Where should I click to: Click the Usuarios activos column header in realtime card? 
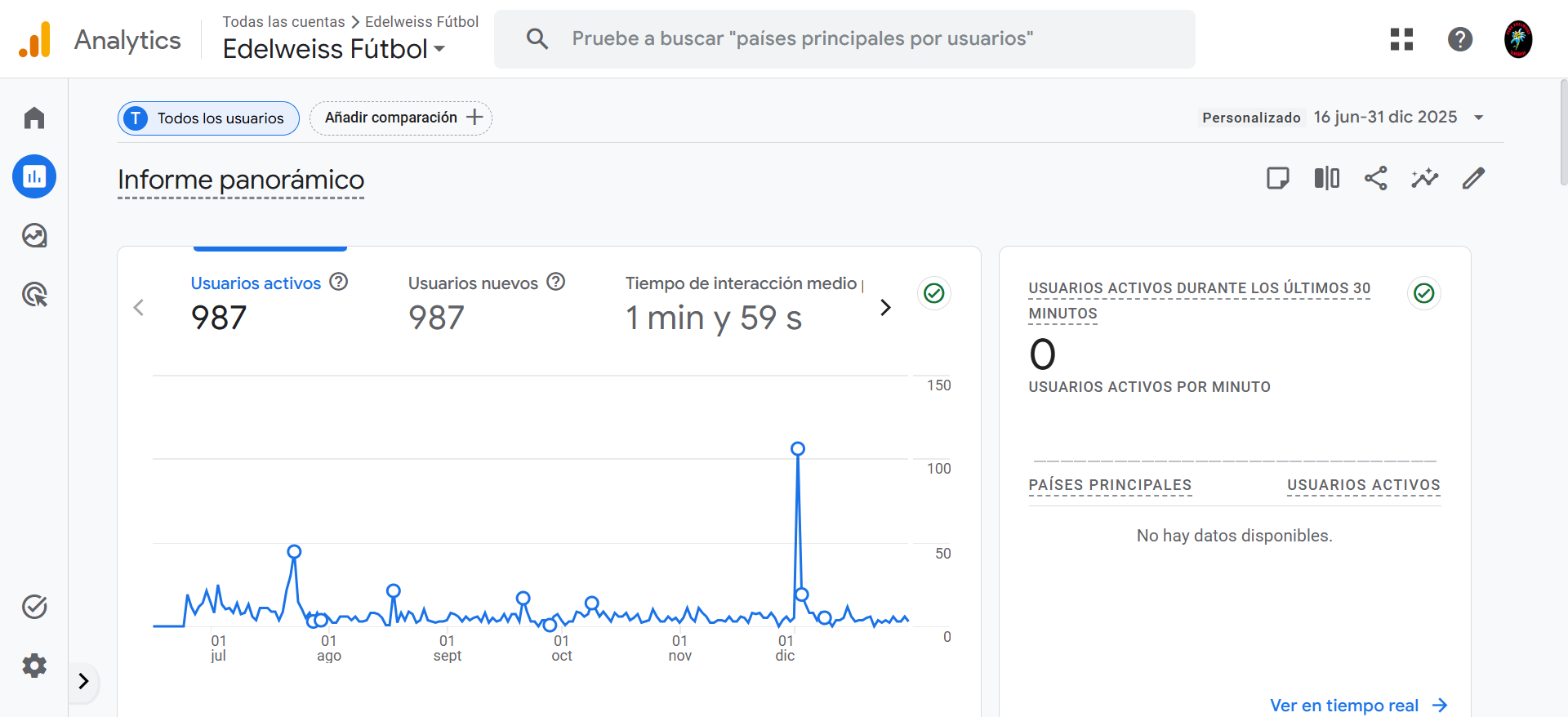click(x=1364, y=485)
